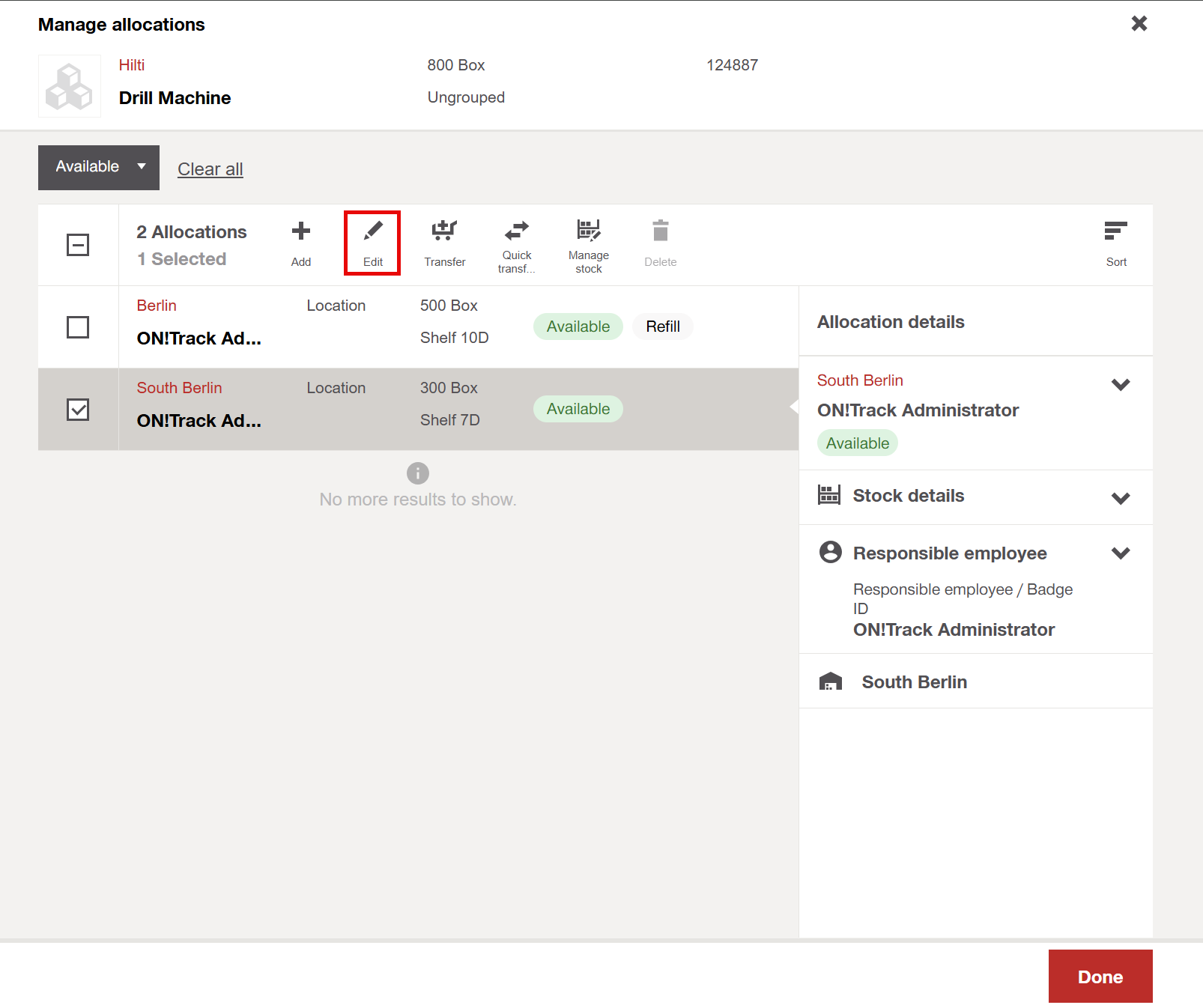Expand the Stock details section
1203x1008 pixels.
[1120, 497]
